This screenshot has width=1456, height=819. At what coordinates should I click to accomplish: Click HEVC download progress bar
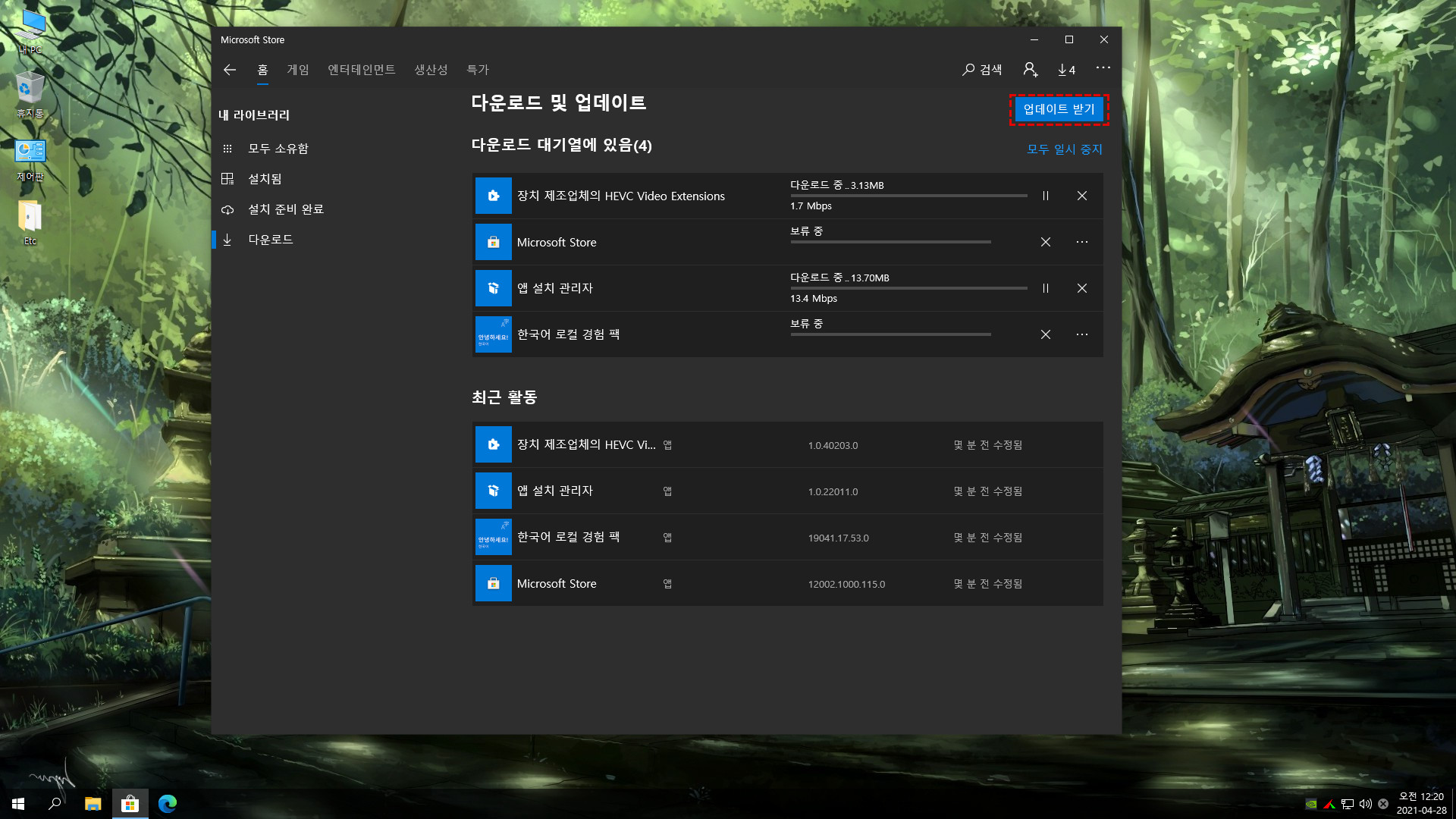pyautogui.click(x=908, y=196)
